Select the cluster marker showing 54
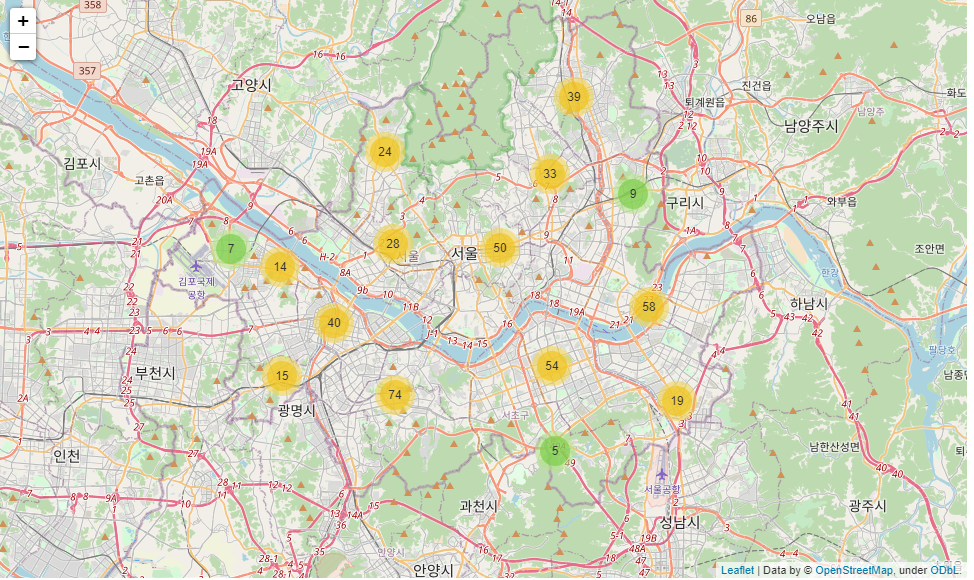The height and width of the screenshot is (580, 974). [552, 366]
